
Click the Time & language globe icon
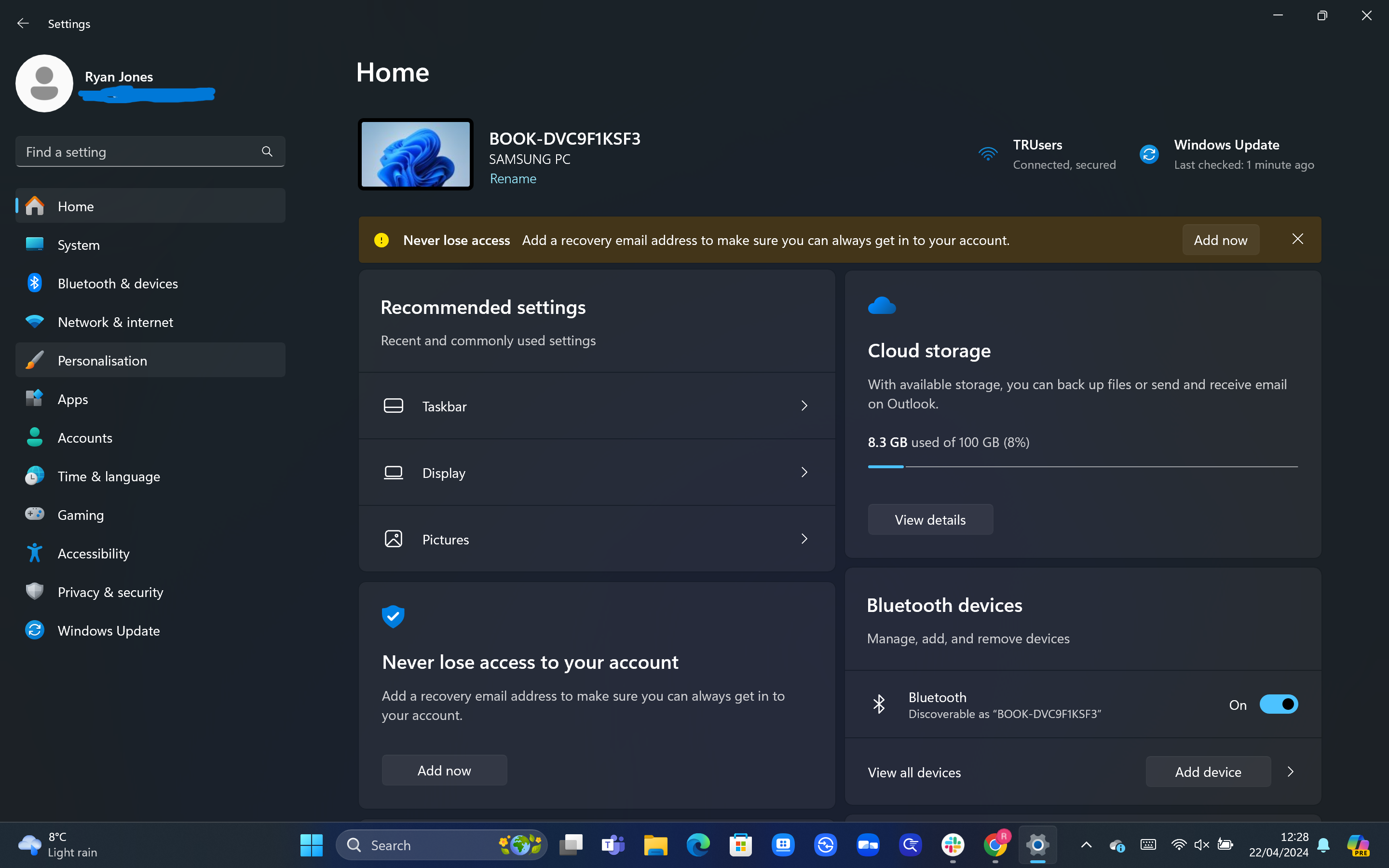click(x=34, y=476)
